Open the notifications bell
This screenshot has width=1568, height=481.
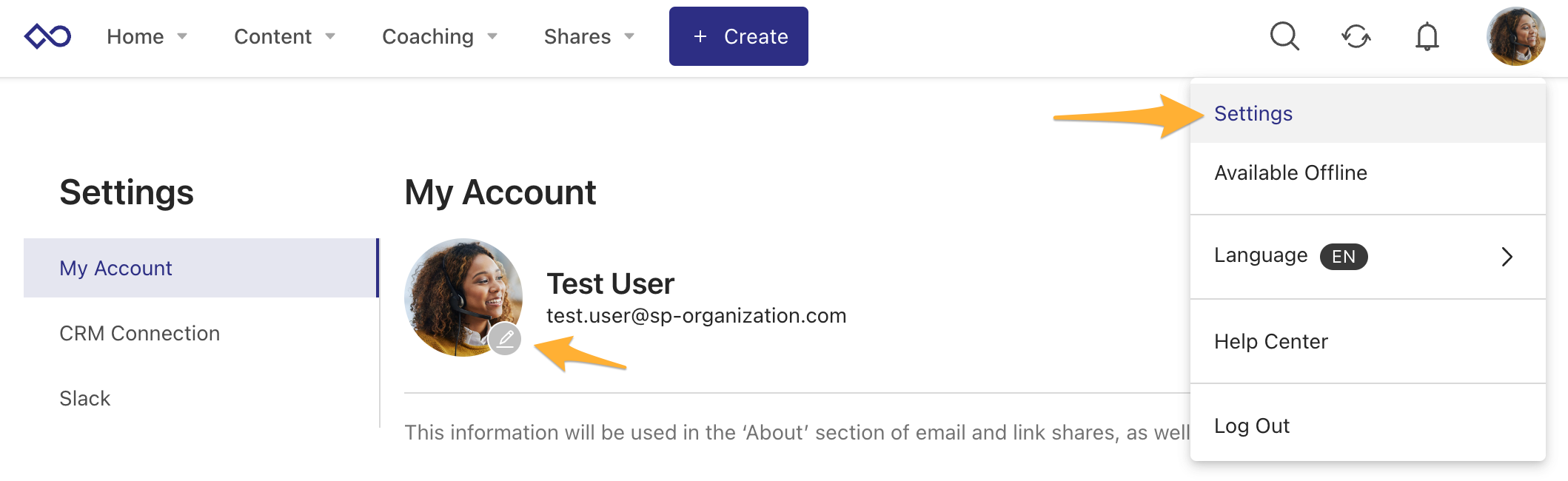pyautogui.click(x=1427, y=36)
